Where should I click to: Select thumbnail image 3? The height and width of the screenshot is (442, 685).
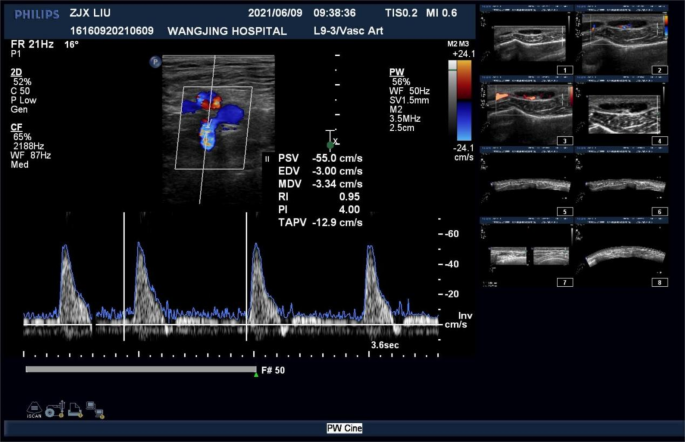click(x=527, y=112)
